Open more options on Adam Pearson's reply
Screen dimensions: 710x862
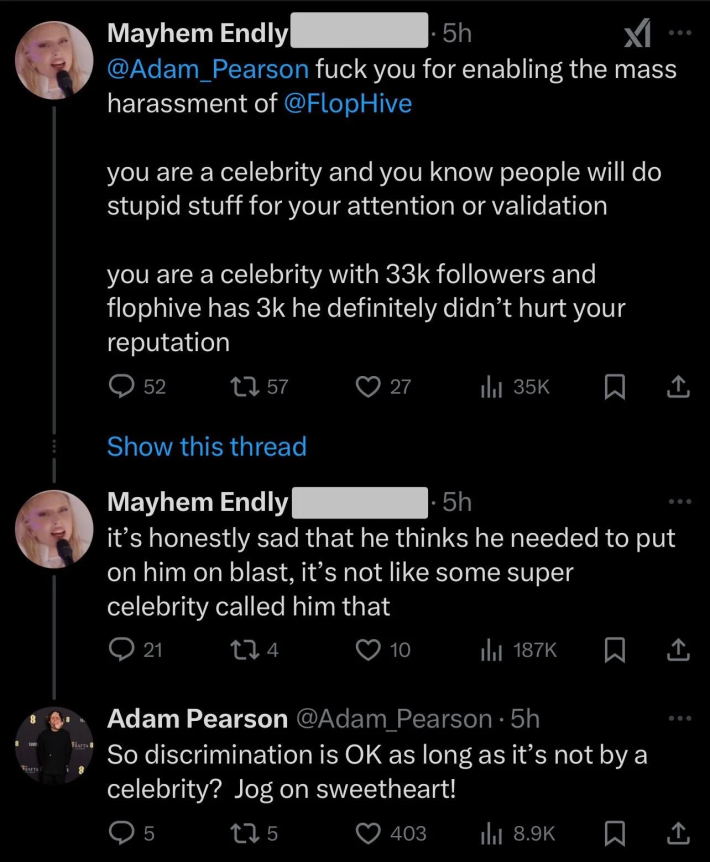(x=679, y=719)
